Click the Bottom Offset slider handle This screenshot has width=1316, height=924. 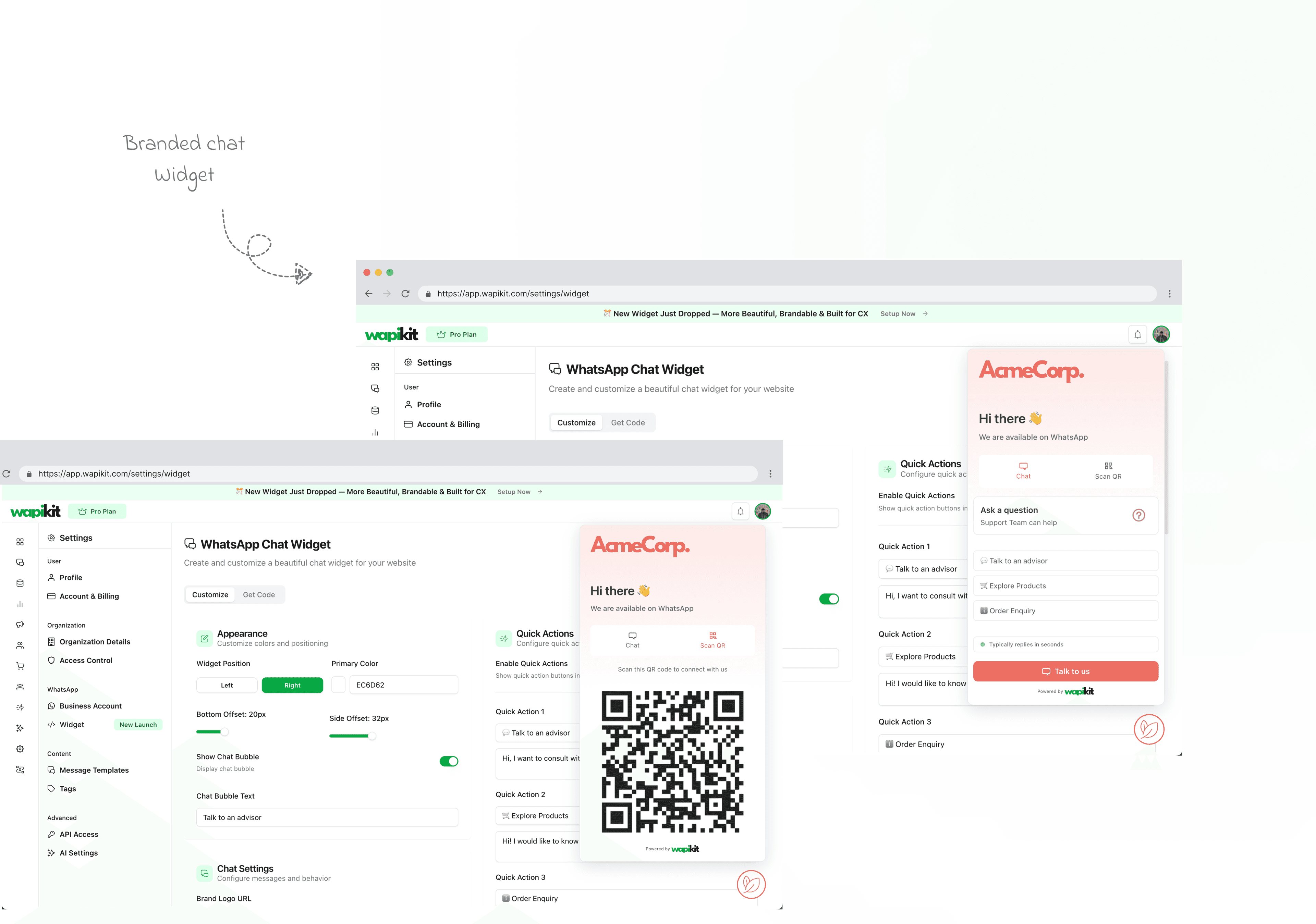click(x=225, y=731)
